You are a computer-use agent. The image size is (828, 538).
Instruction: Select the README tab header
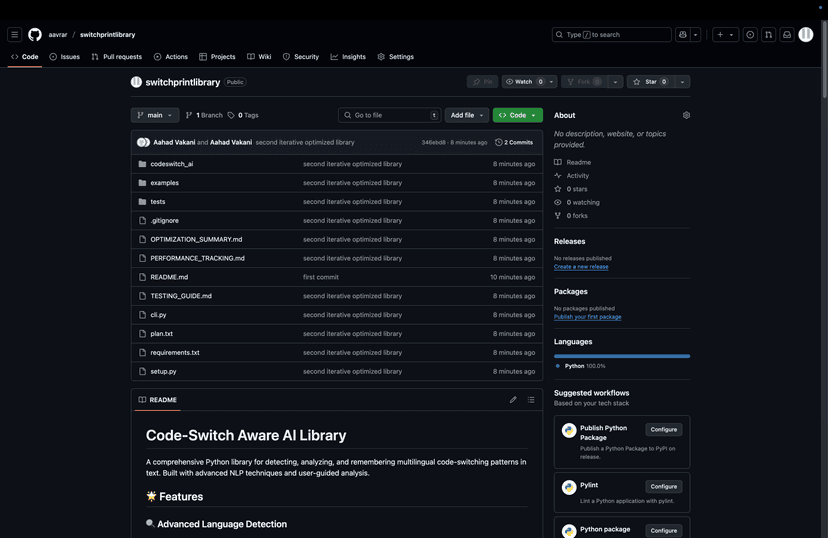(157, 400)
